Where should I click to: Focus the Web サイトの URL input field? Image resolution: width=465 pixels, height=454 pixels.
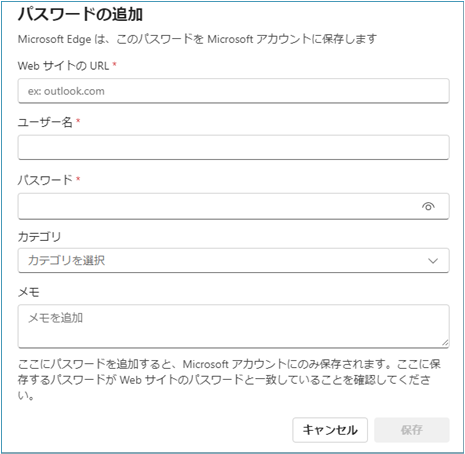pyautogui.click(x=233, y=91)
